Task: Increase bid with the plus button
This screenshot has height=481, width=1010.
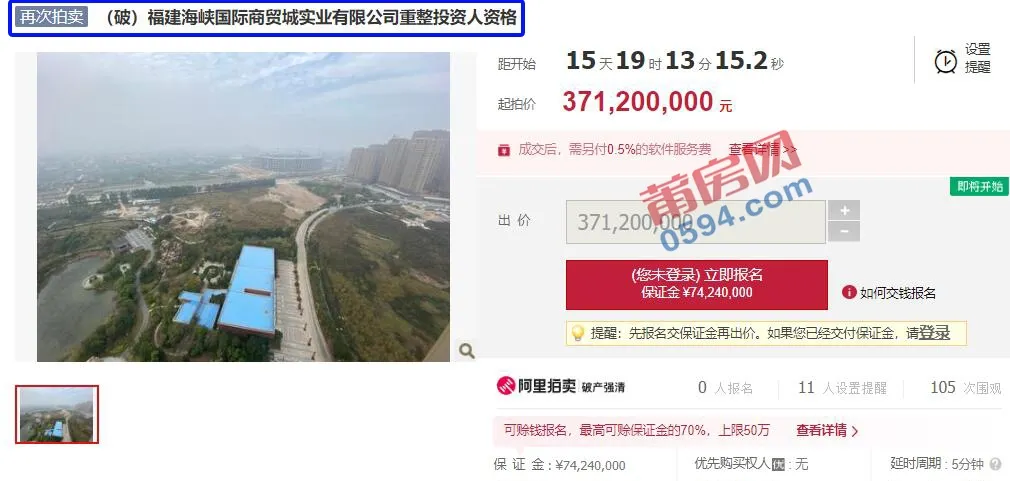Action: tap(844, 211)
